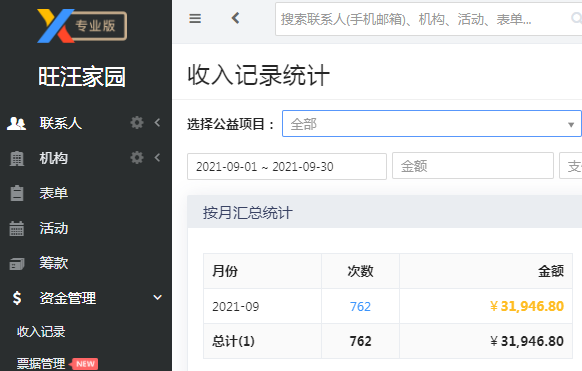This screenshot has width=582, height=371.
Task: Toggle the hamburger menu icon
Action: click(x=195, y=18)
